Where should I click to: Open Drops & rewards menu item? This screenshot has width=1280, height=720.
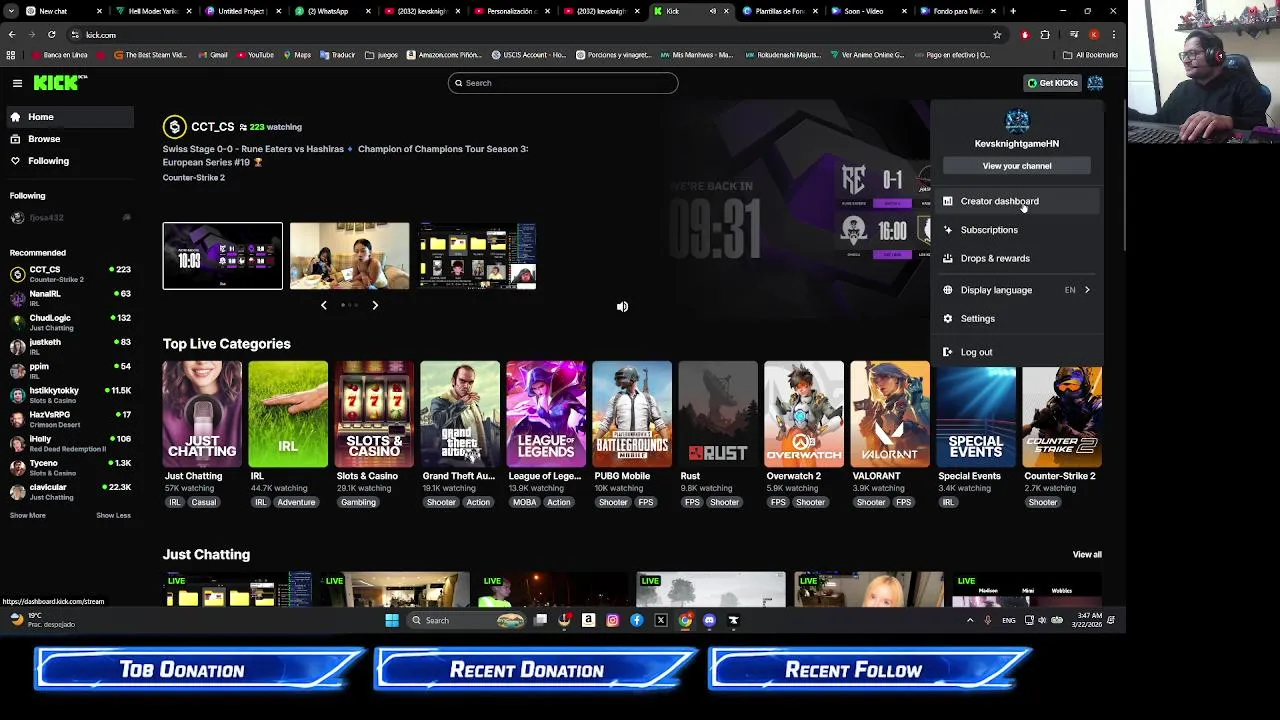[x=1016, y=258]
